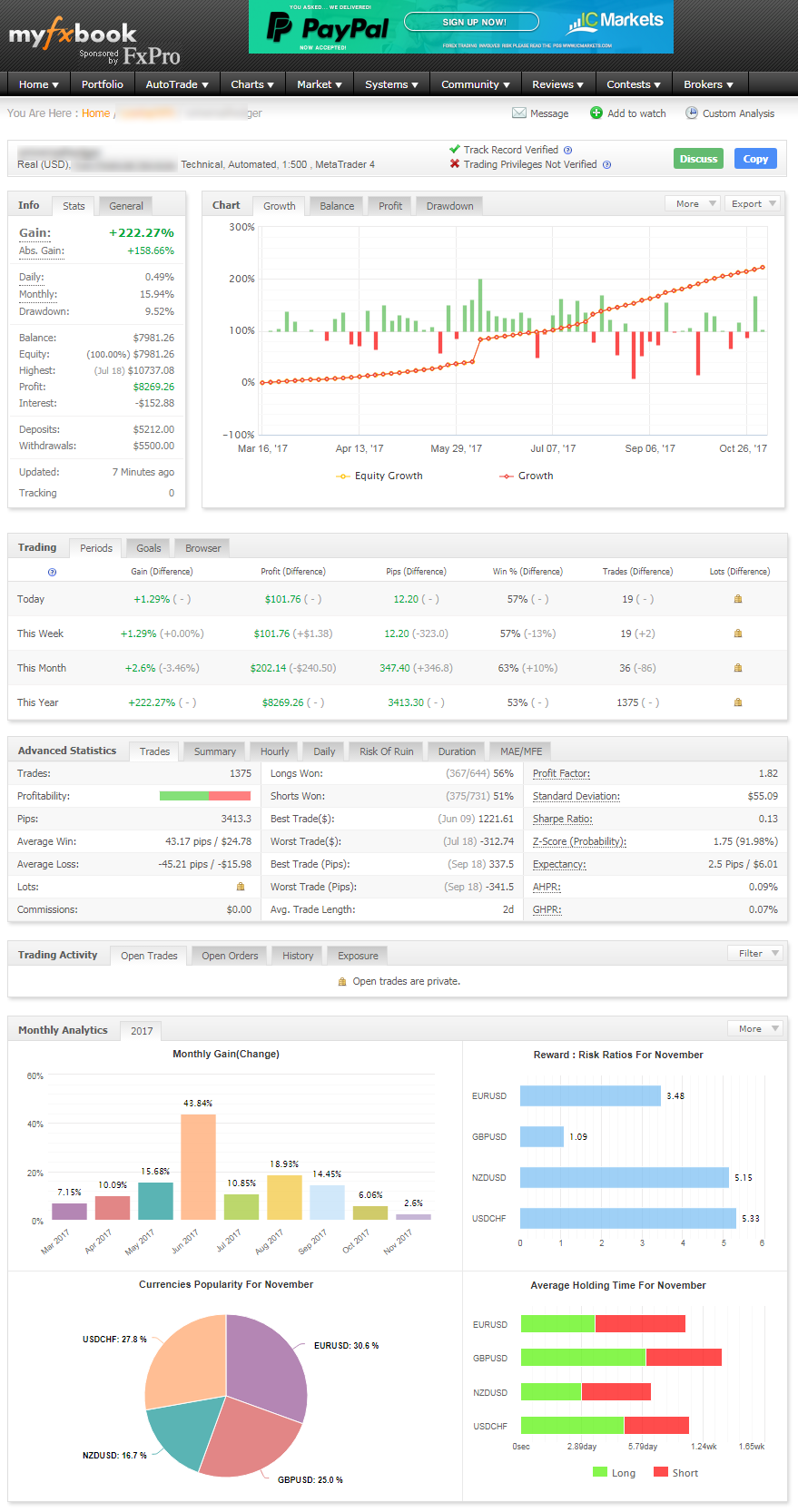
Task: Open the Monthly Analytics More dropdown
Action: pyautogui.click(x=755, y=1028)
